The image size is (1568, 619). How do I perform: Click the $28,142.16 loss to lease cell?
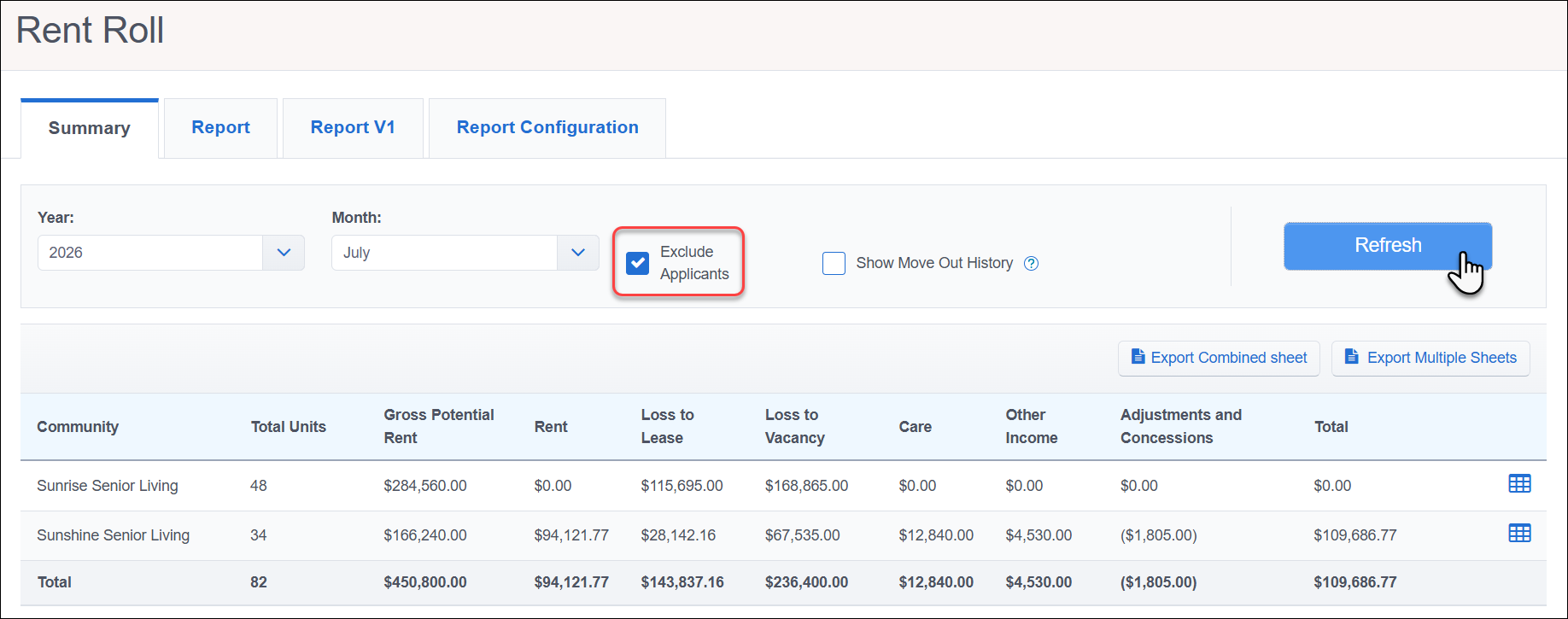point(679,535)
